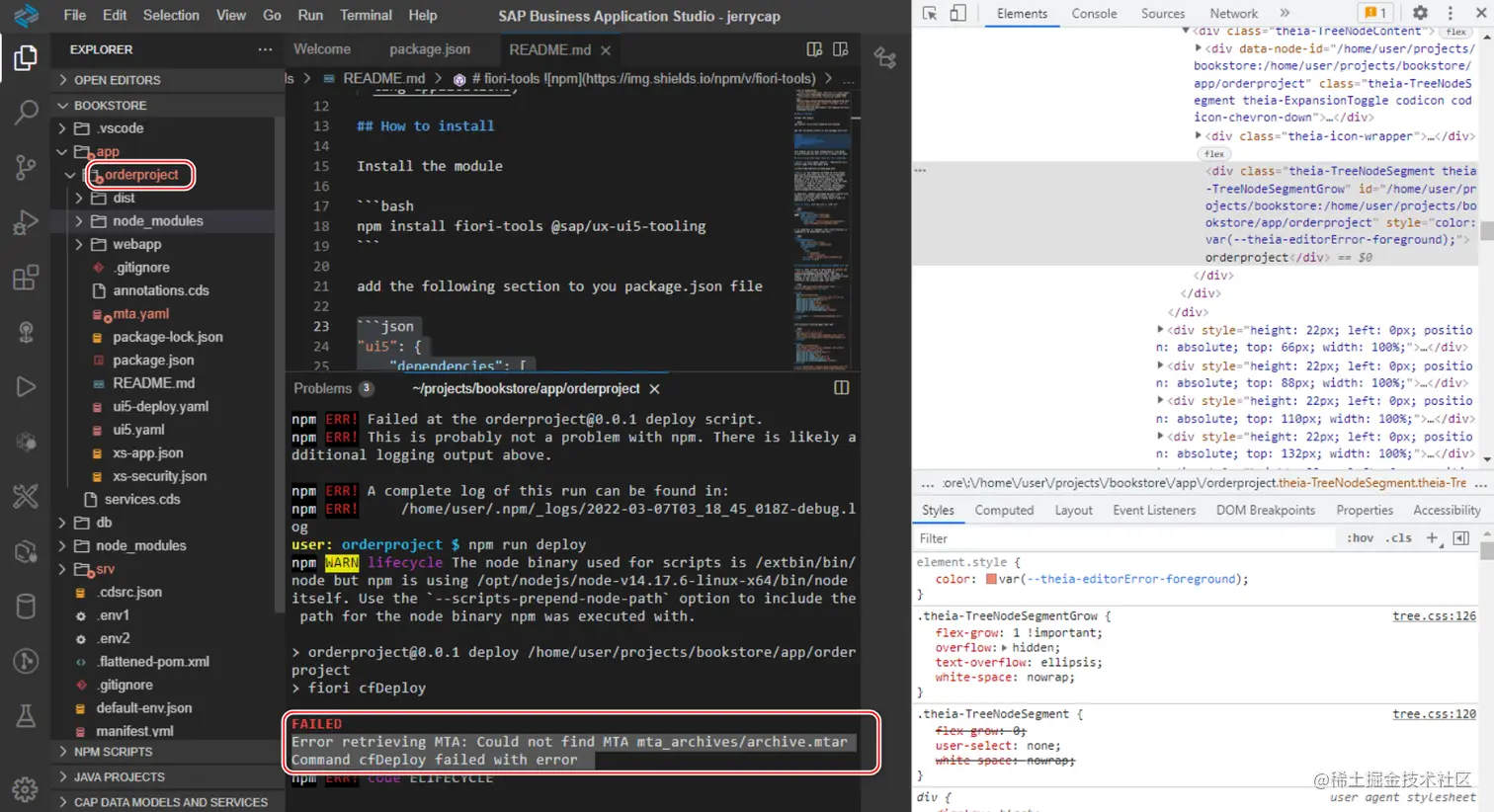This screenshot has width=1494, height=812.
Task: Open the Run Configurations play icon in activity bar
Action: click(x=26, y=386)
